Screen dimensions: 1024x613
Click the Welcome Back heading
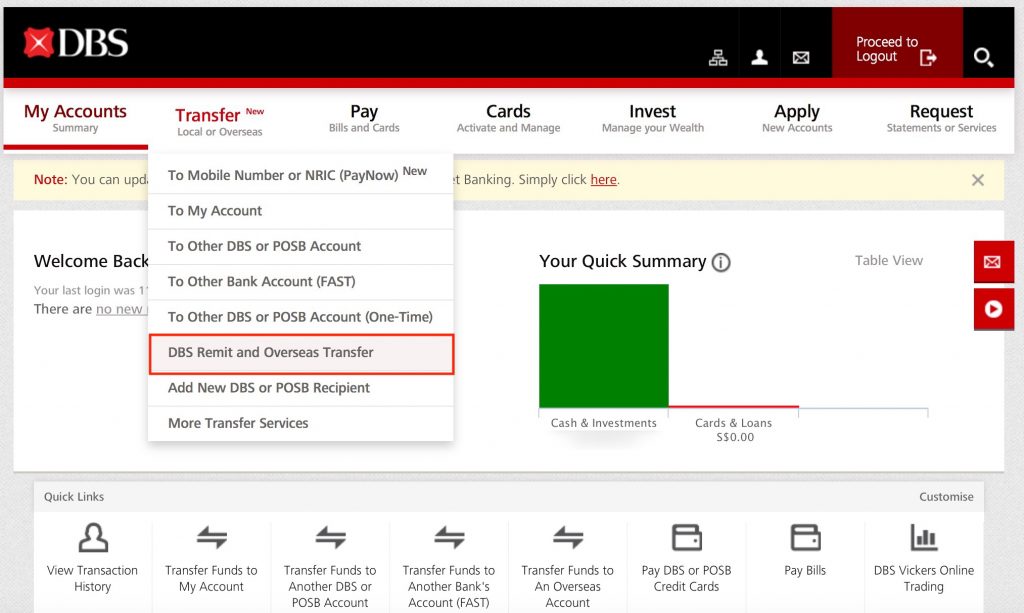pos(91,261)
